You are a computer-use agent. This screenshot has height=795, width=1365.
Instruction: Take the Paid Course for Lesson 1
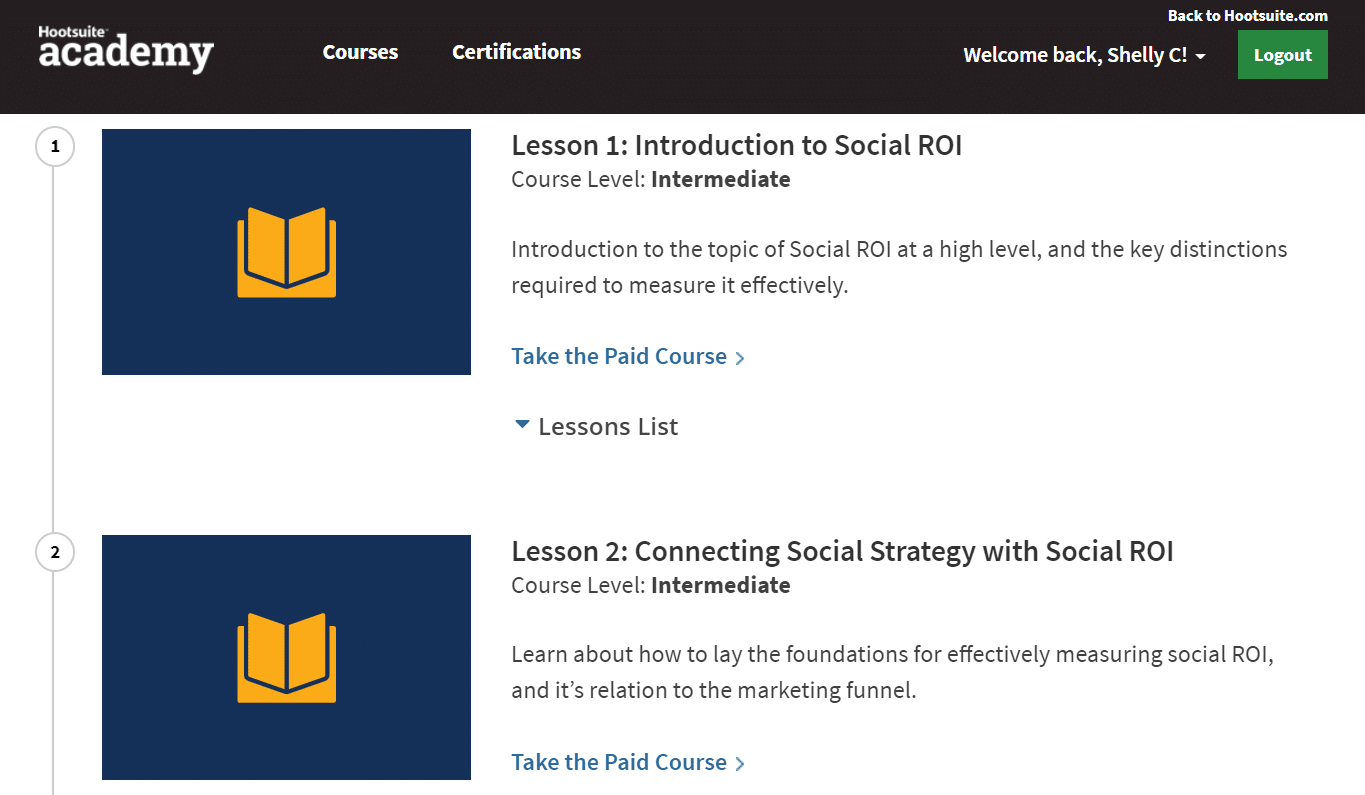coord(619,357)
